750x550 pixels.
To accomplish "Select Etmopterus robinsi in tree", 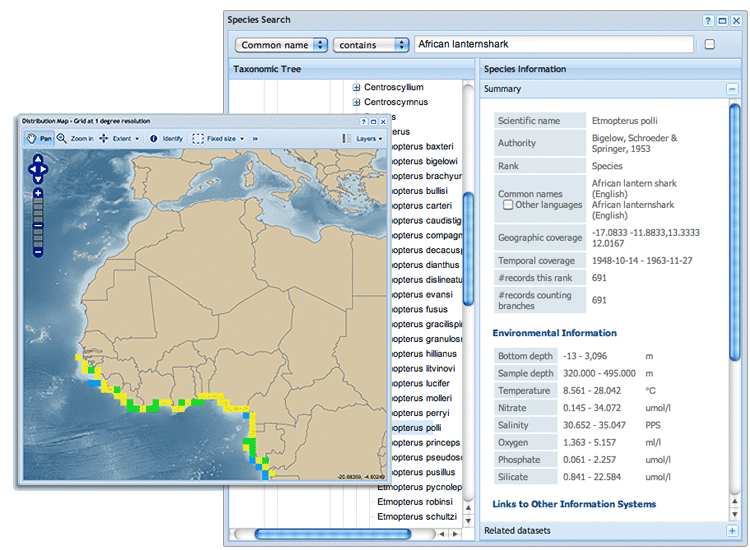I will 415,502.
